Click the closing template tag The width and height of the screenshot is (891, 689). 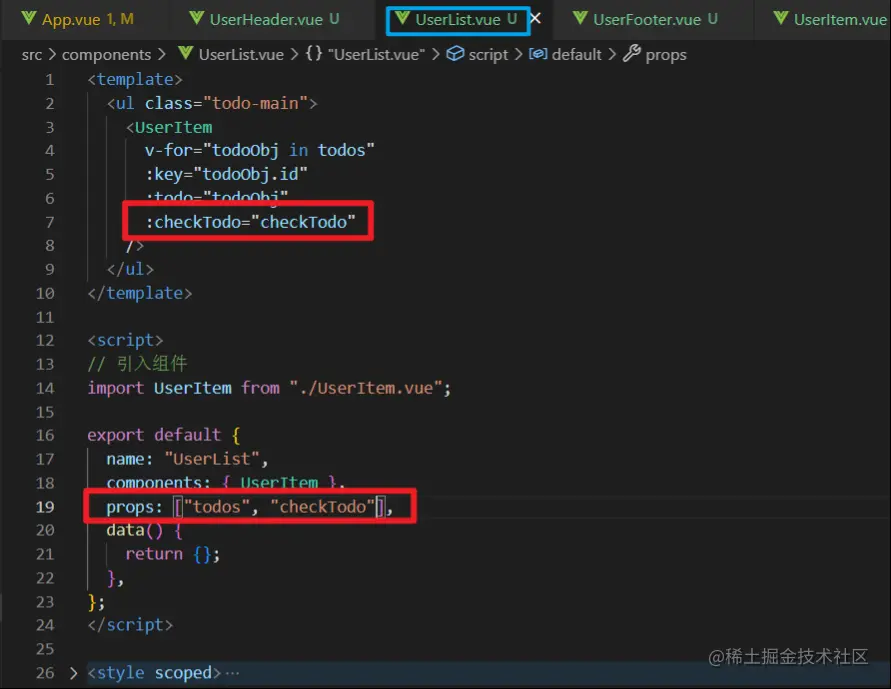(x=140, y=293)
